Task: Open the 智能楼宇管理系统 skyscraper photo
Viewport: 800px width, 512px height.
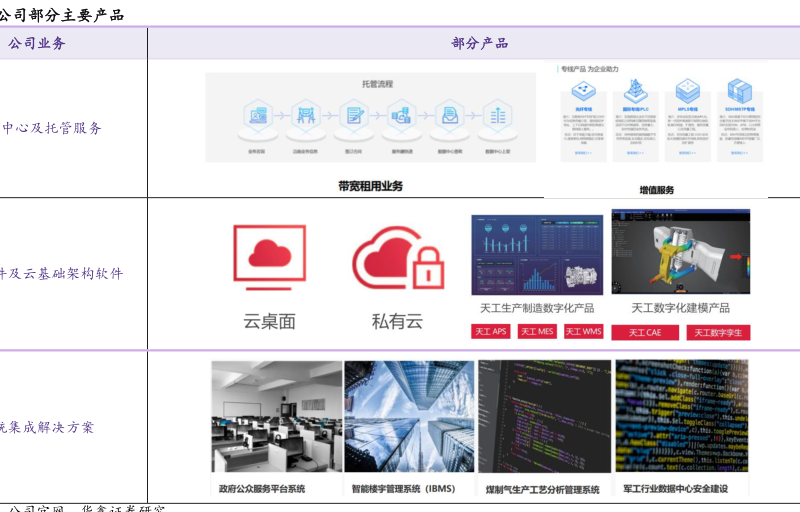Action: 409,416
